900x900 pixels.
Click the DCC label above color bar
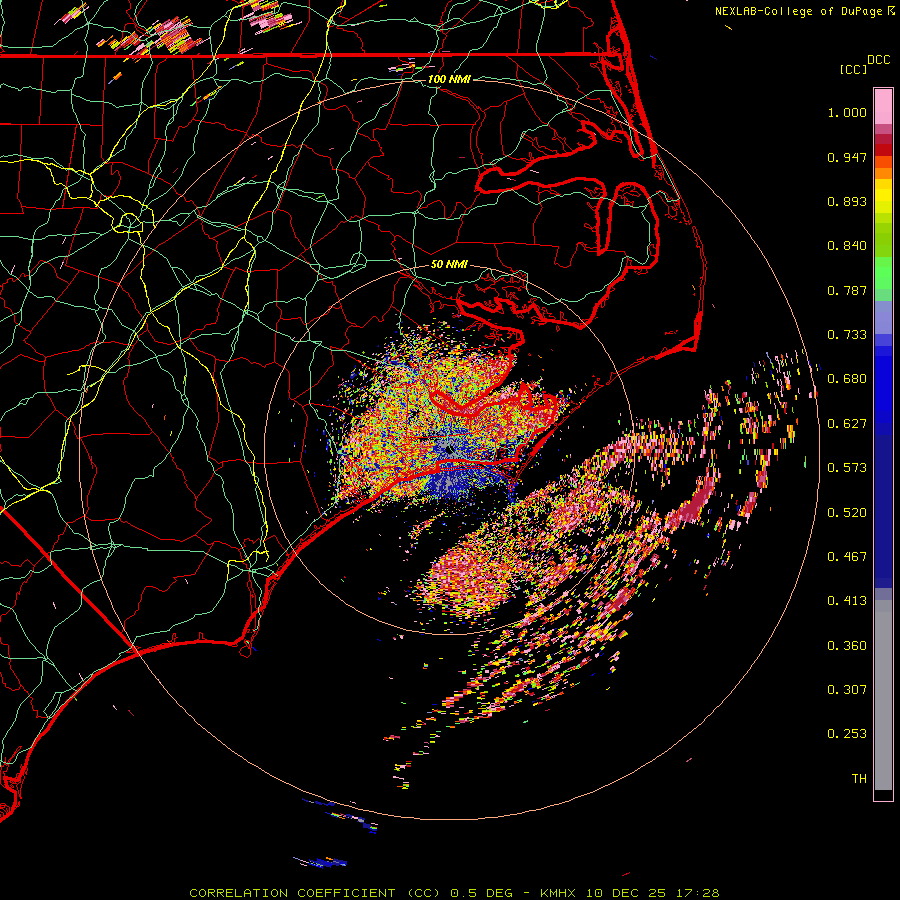pyautogui.click(x=879, y=60)
